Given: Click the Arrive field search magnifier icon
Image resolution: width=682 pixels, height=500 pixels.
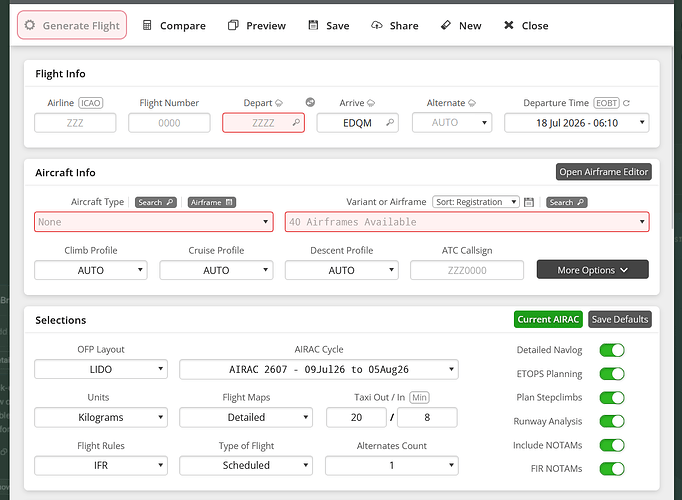Looking at the screenshot, I should pyautogui.click(x=390, y=123).
